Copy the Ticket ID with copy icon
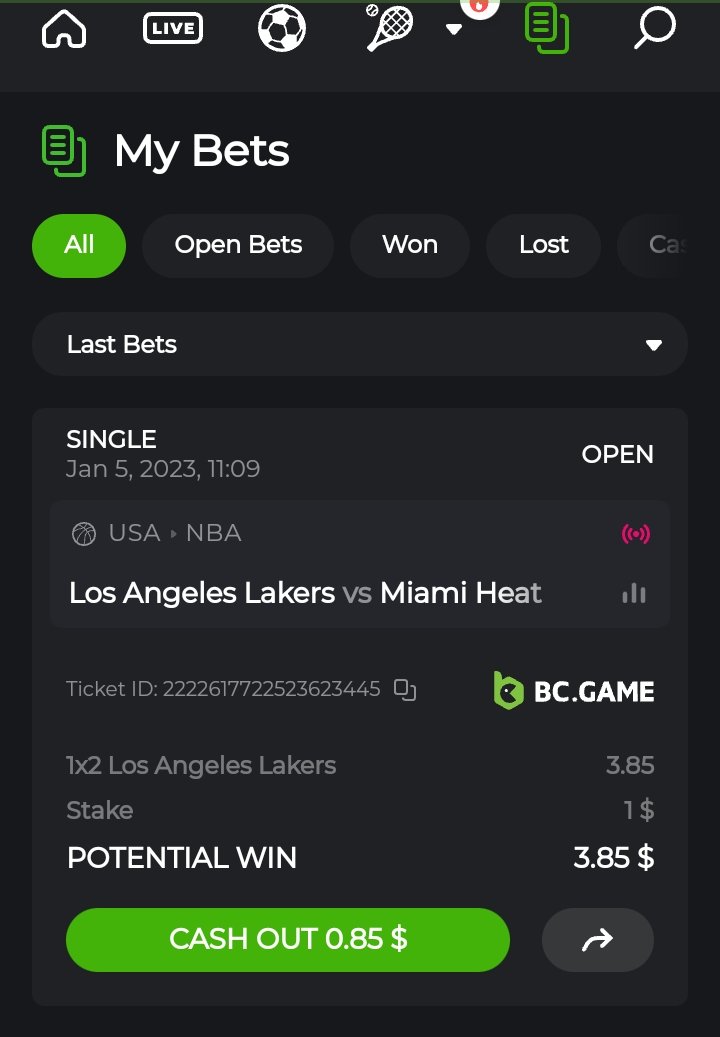Image resolution: width=720 pixels, height=1037 pixels. [x=404, y=689]
